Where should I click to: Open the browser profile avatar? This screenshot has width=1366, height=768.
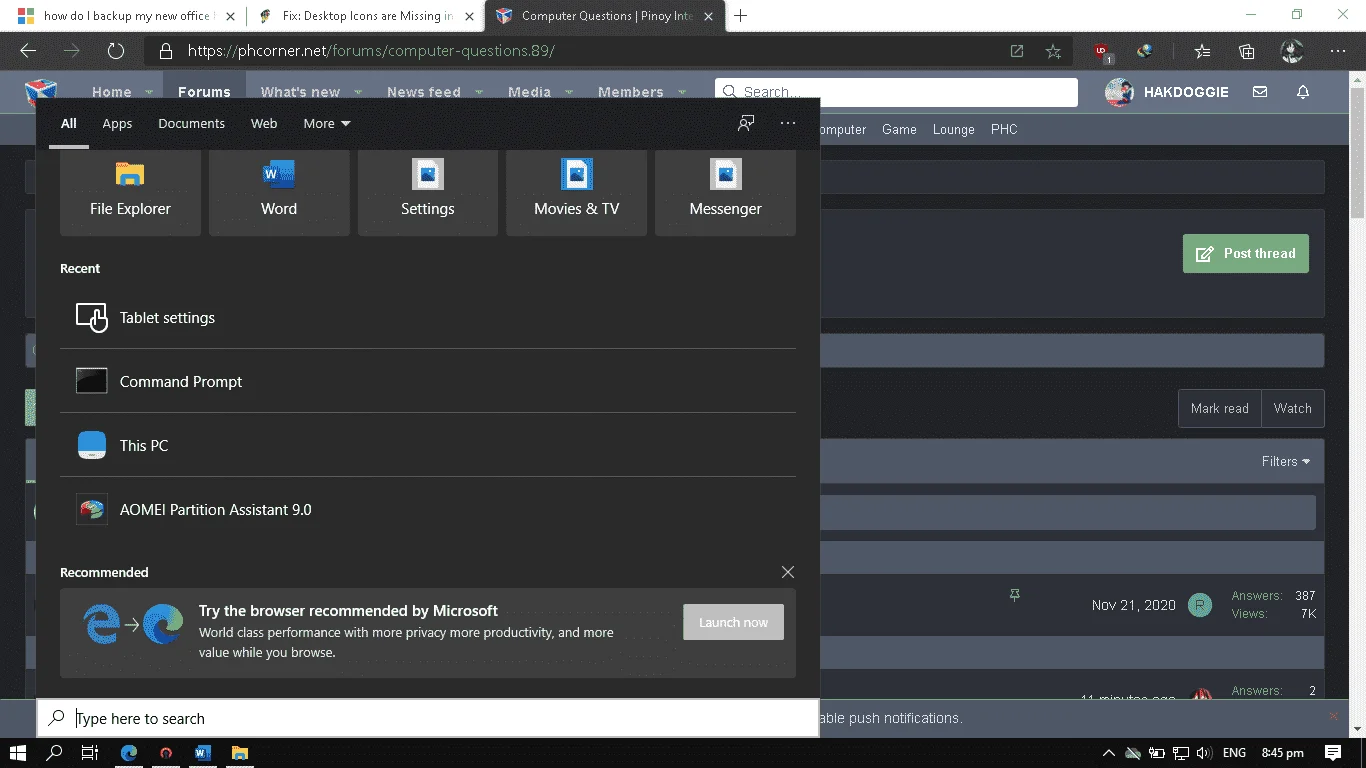pos(1292,51)
